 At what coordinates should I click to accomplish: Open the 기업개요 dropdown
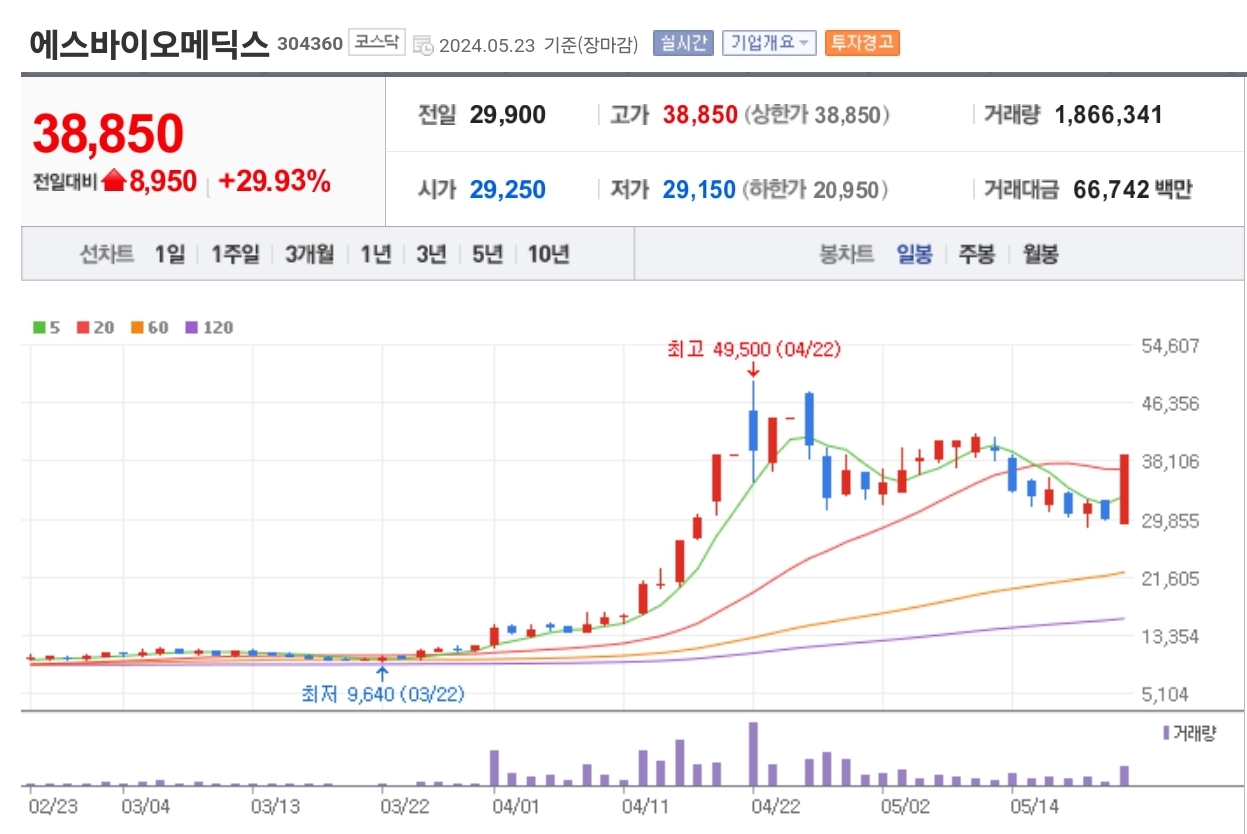point(769,43)
